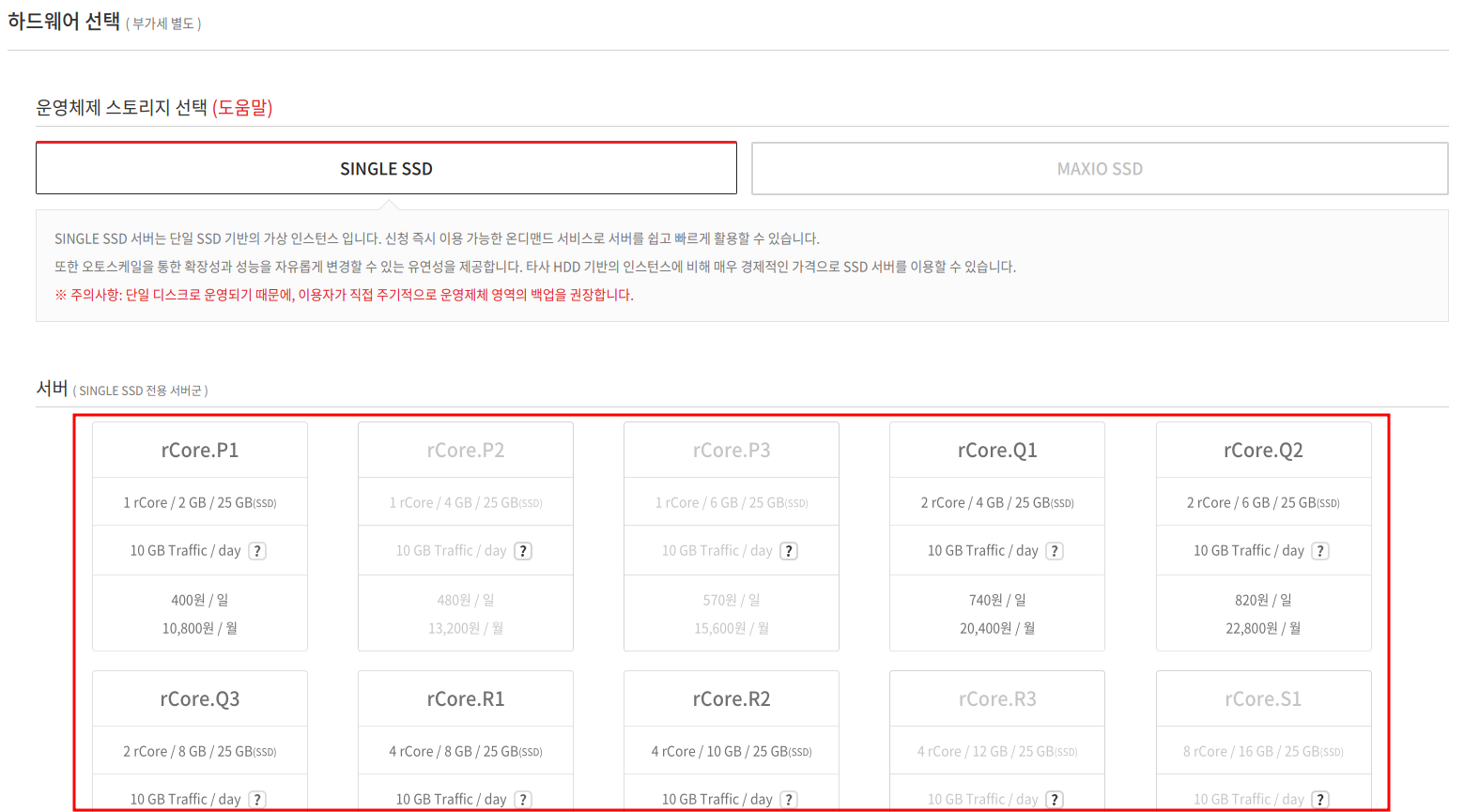1464x812 pixels.
Task: Switch to the MAXIO SSD tab
Action: pos(1100,168)
